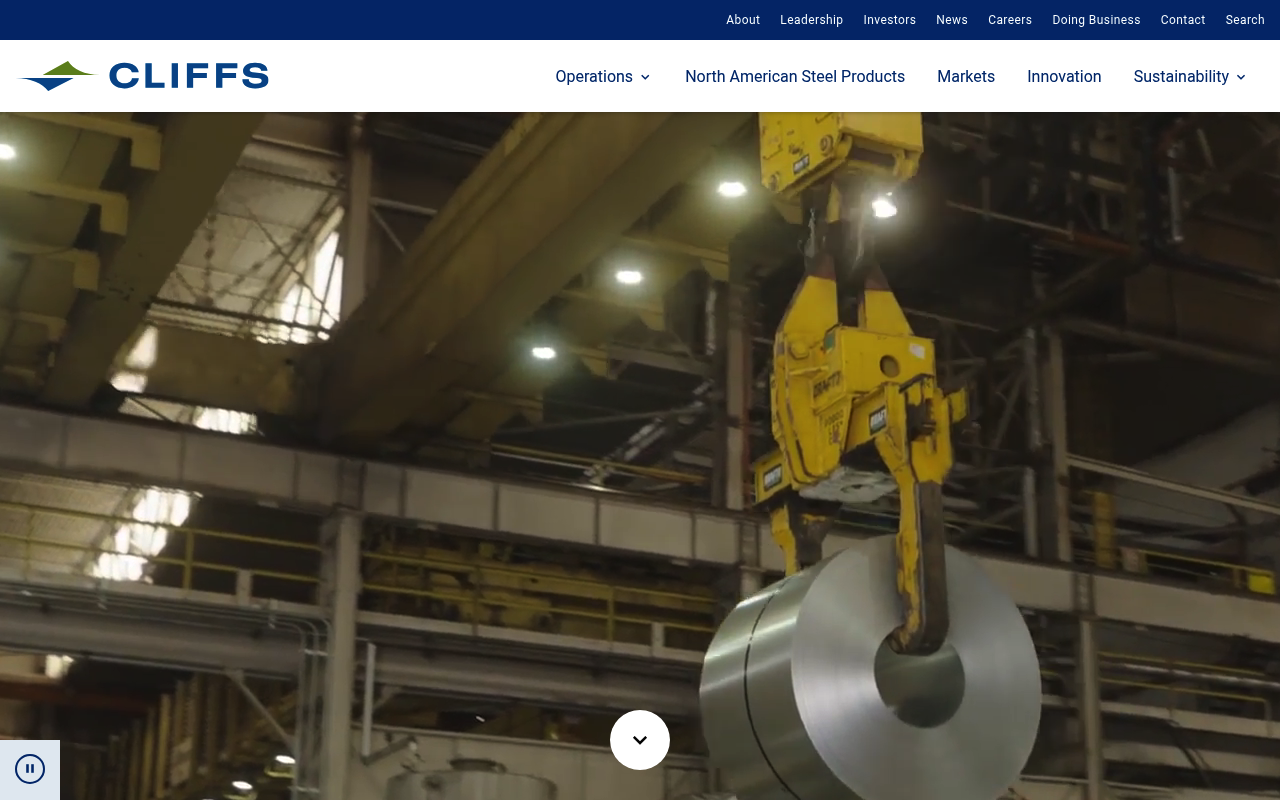This screenshot has height=800, width=1280.
Task: Open the Sustainability menu label
Action: pos(1181,77)
